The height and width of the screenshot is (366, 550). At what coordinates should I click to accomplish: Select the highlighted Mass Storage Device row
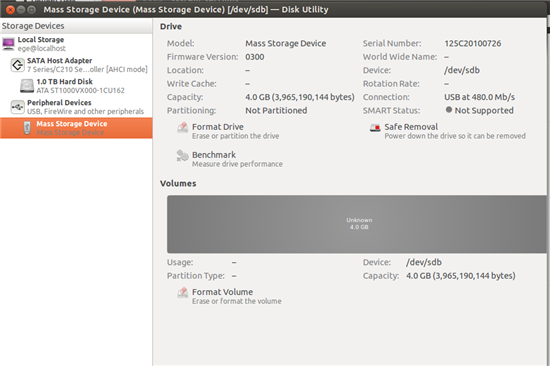[x=76, y=128]
